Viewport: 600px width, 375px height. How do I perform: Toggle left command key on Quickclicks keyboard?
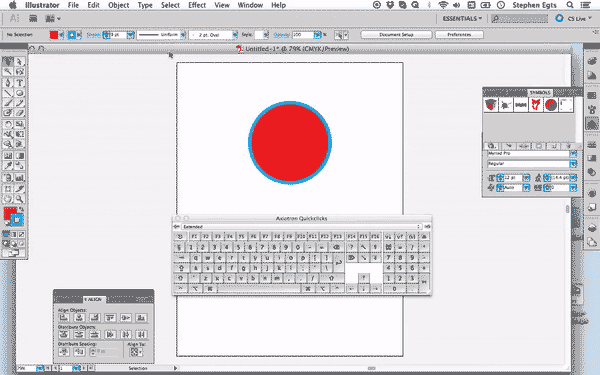[x=210, y=289]
